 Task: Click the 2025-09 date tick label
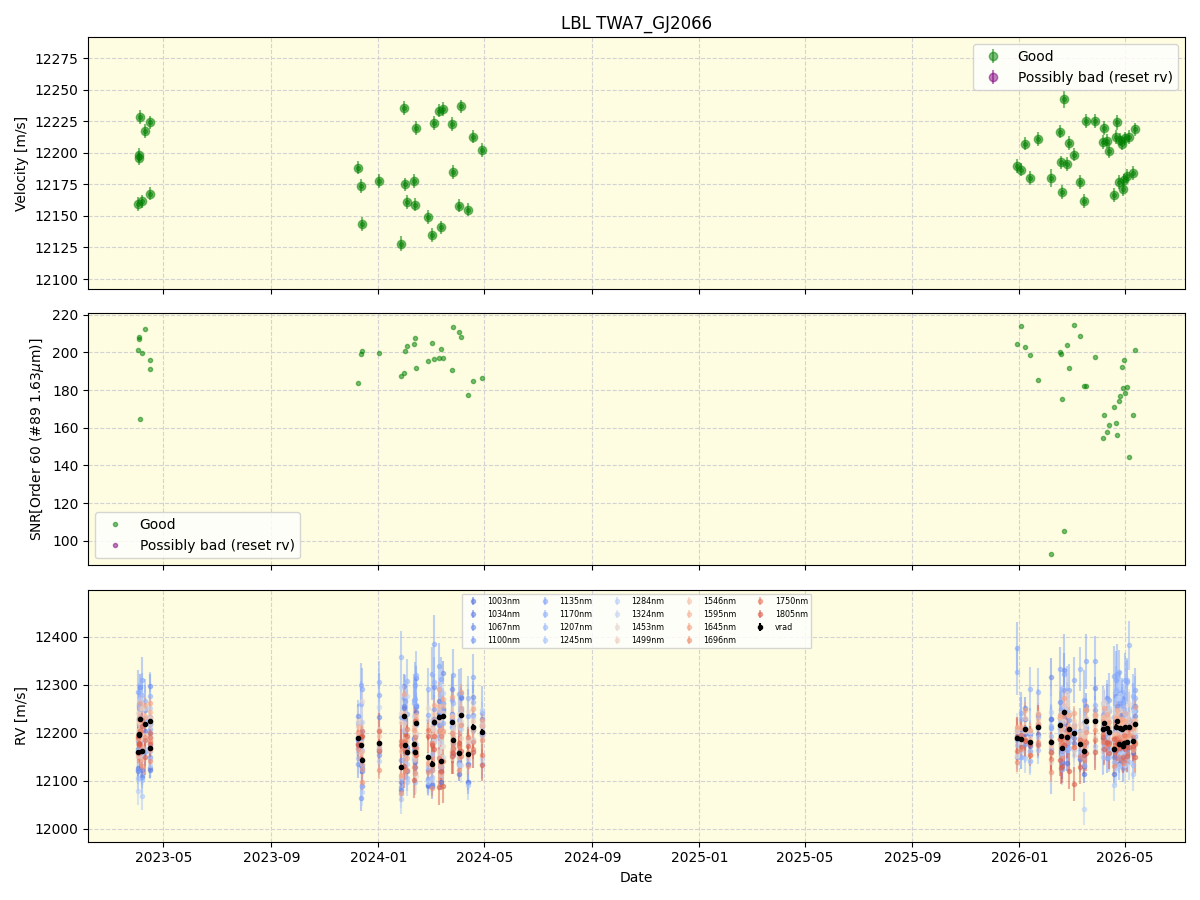click(x=912, y=856)
